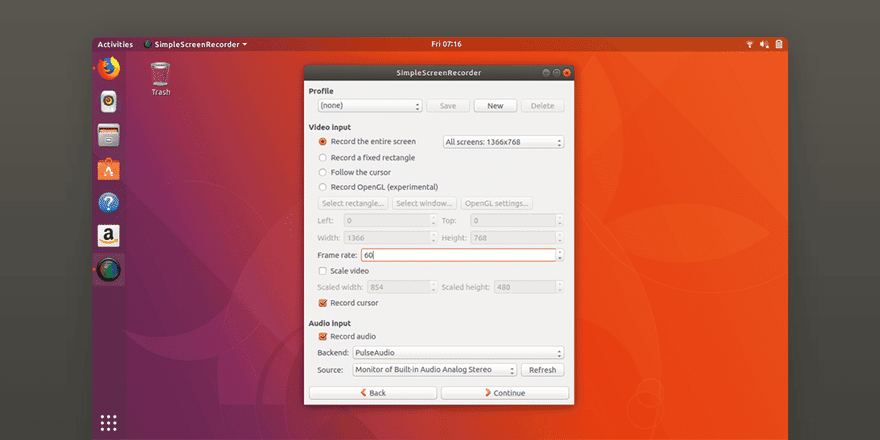Viewport: 880px width, 440px height.
Task: Launch Rhythmbox music player from dock
Action: (x=109, y=101)
